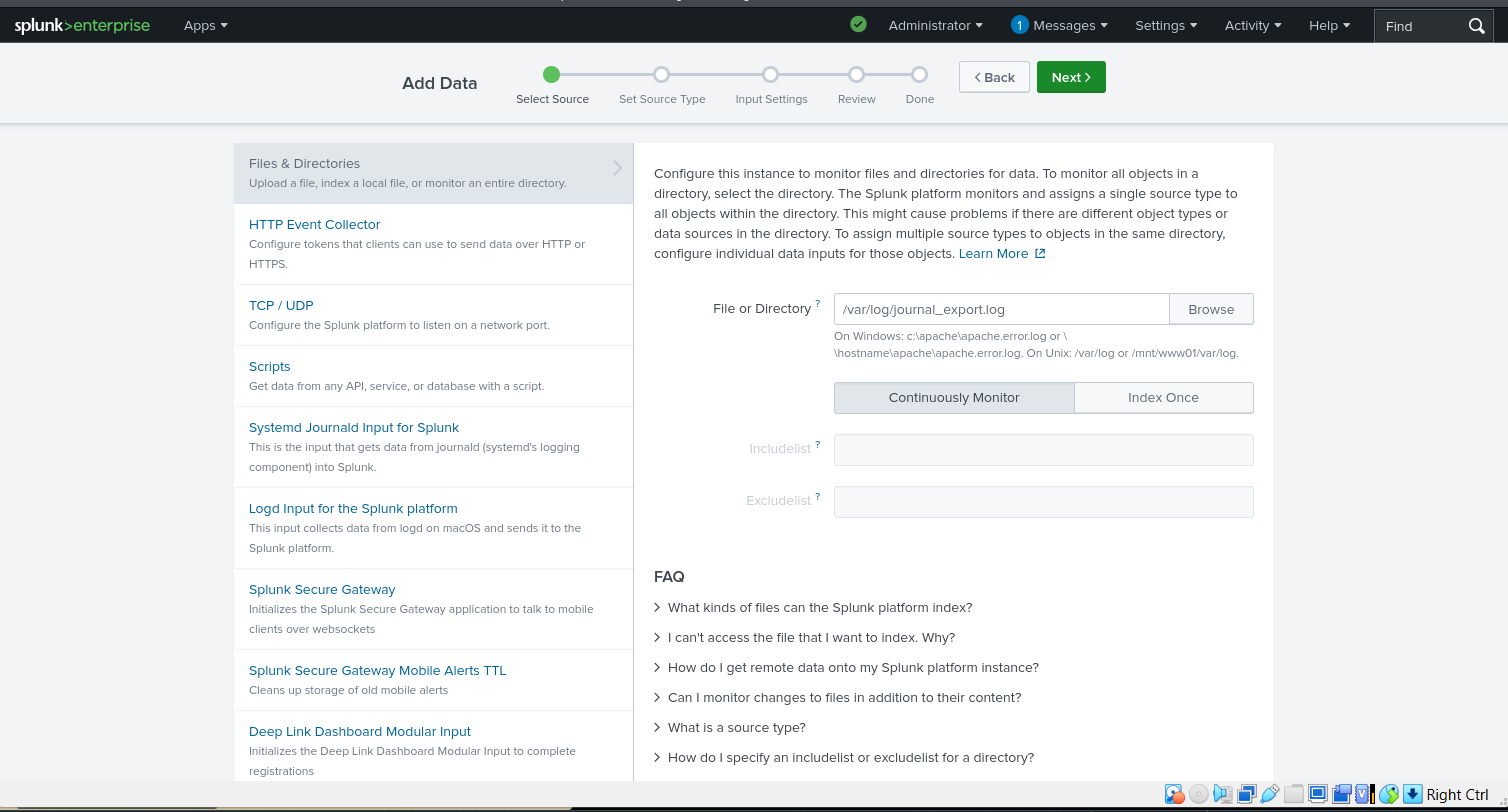
Task: Click the VirtualBox USB devices icon
Action: 1270,794
